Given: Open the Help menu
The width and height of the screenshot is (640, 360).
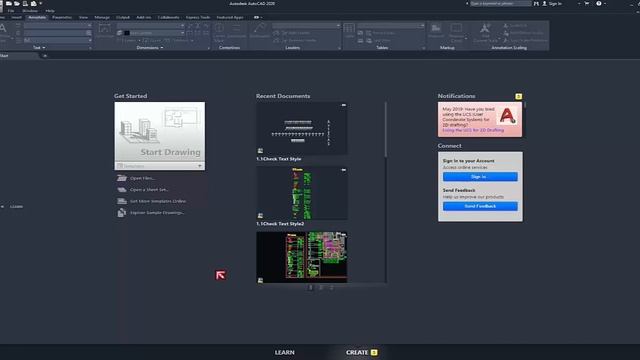Looking at the screenshot, I should click(50, 11).
